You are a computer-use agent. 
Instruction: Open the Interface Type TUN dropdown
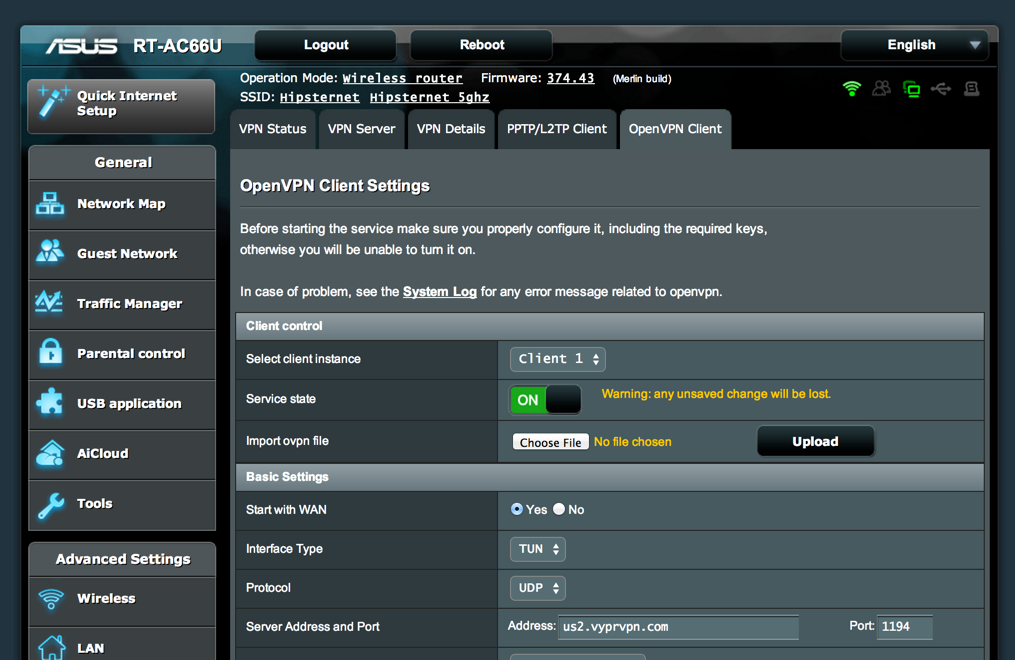pyautogui.click(x=538, y=549)
